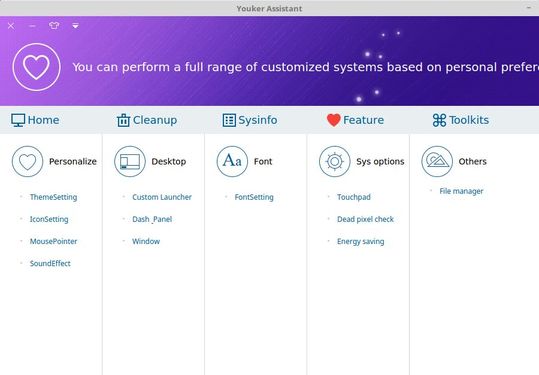Image resolution: width=539 pixels, height=375 pixels.
Task: Close app using purple header X button
Action: 11,26
